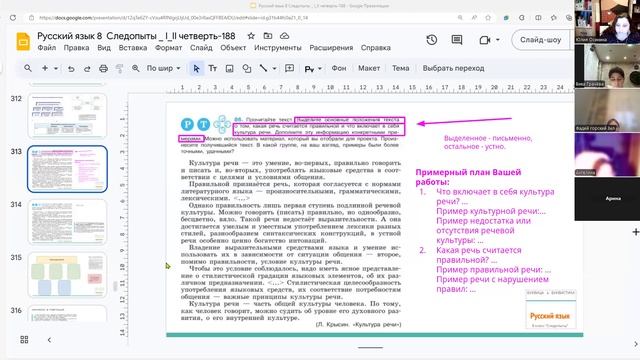Select slide 313 thumbnail

tap(67, 169)
